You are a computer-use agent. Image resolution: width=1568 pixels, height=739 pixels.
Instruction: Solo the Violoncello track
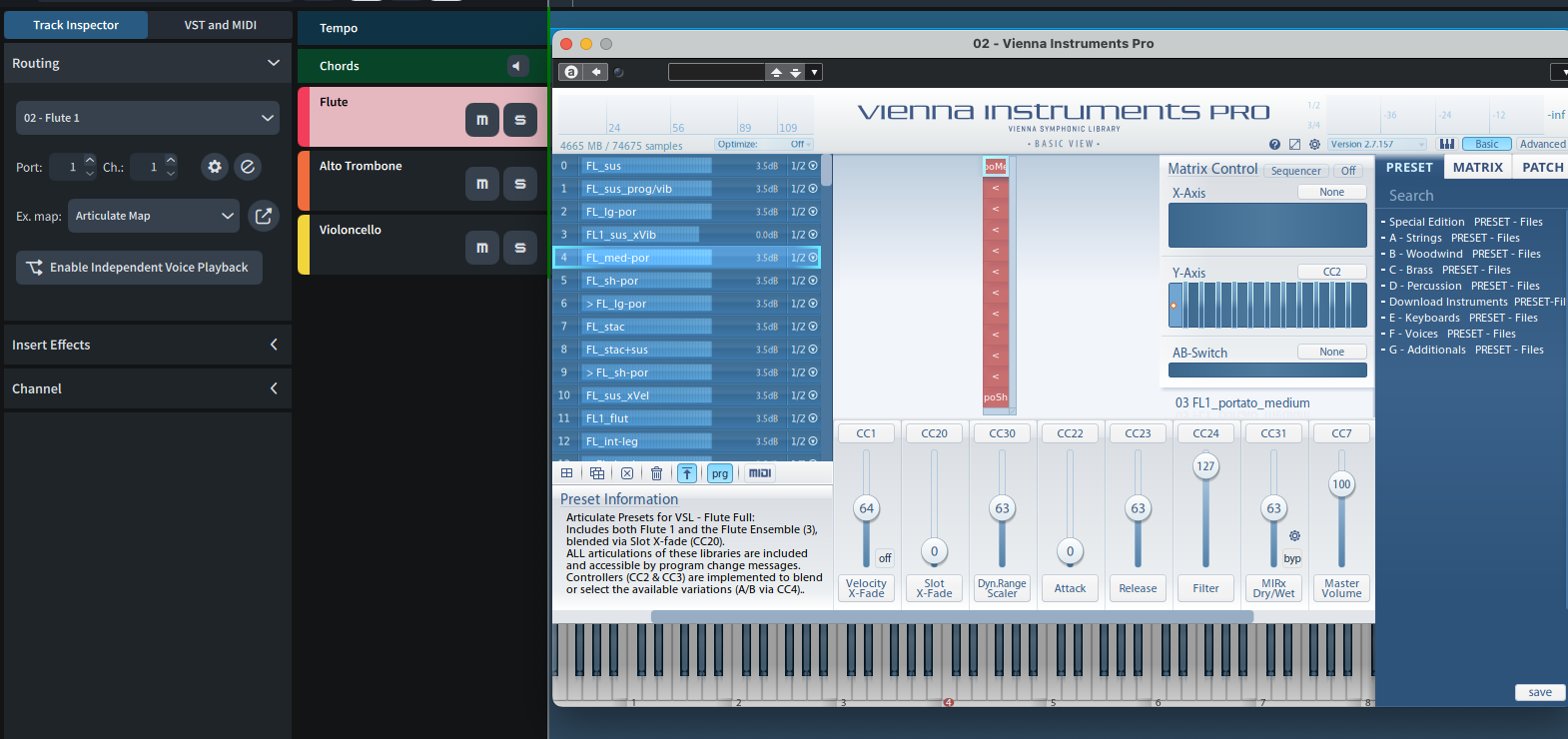[x=520, y=248]
